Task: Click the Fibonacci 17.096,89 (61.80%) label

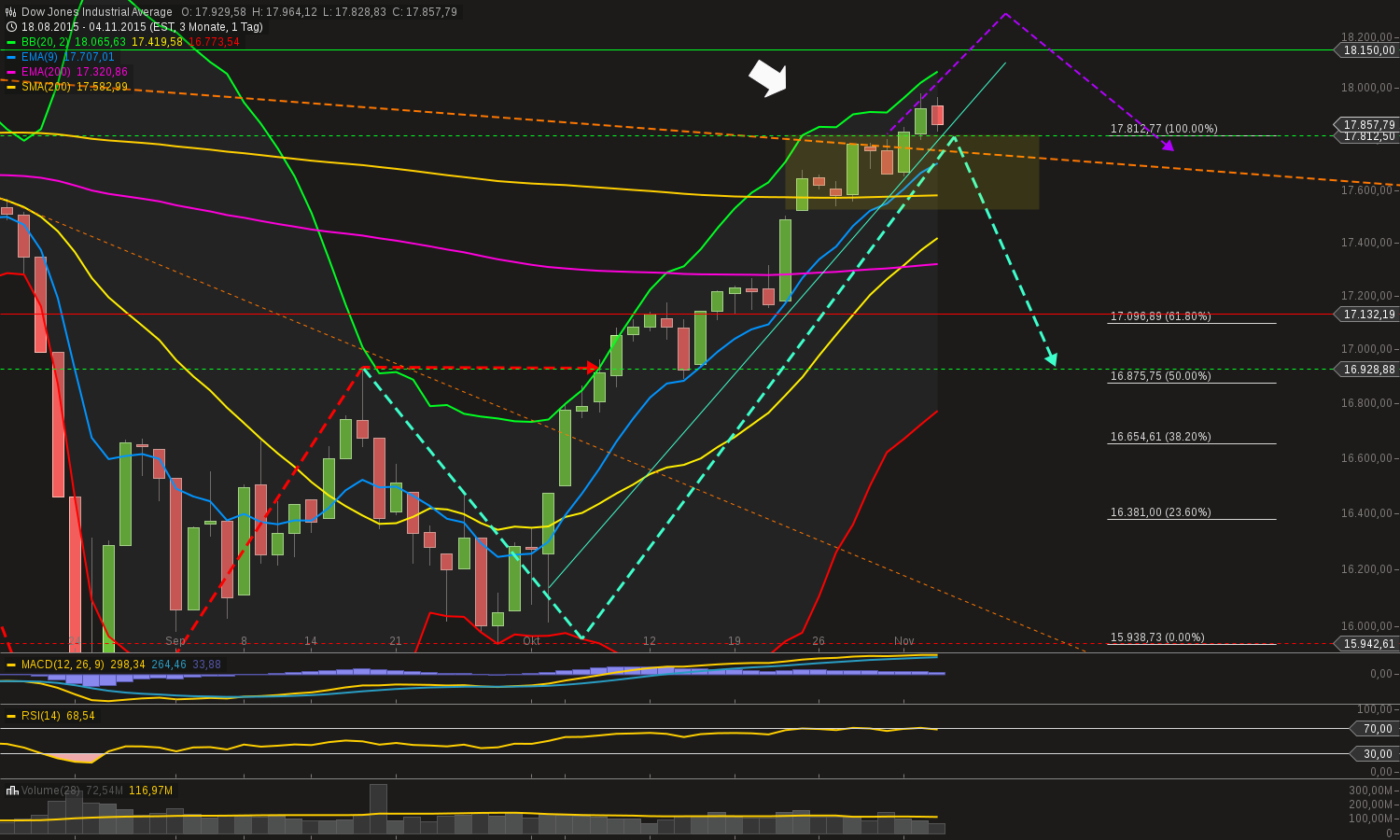Action: pyautogui.click(x=1160, y=316)
